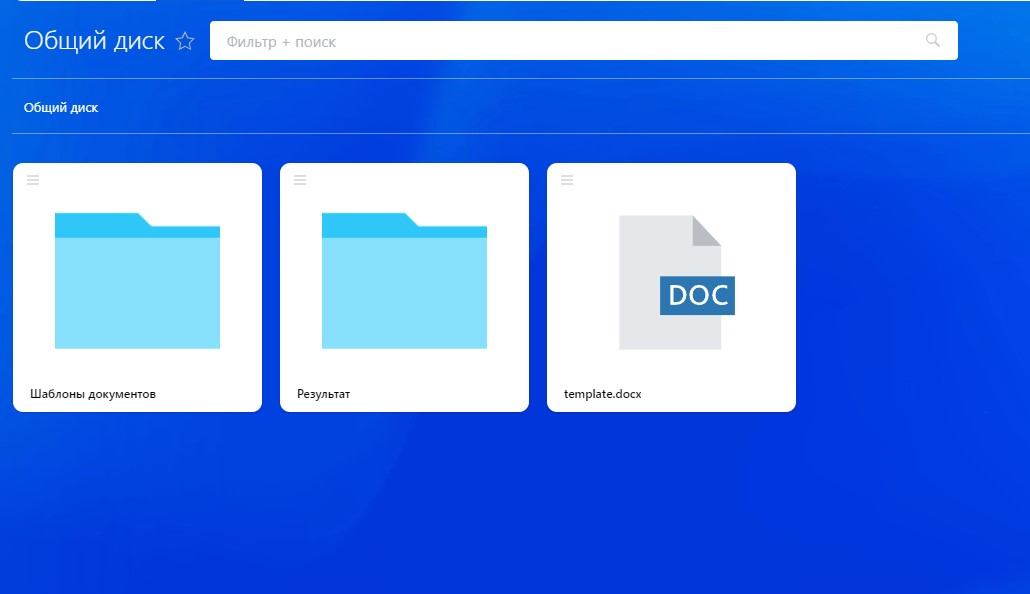Click the template.docx file name label

602,394
